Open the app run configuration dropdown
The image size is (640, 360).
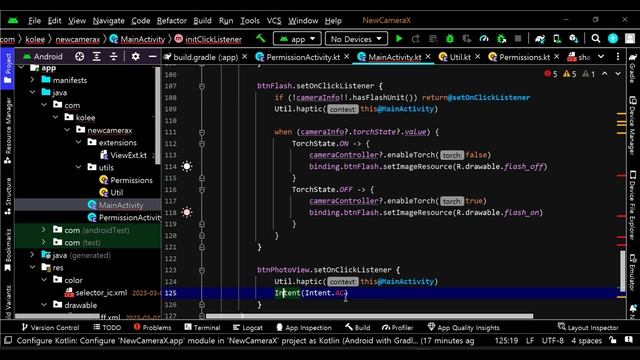click(297, 39)
